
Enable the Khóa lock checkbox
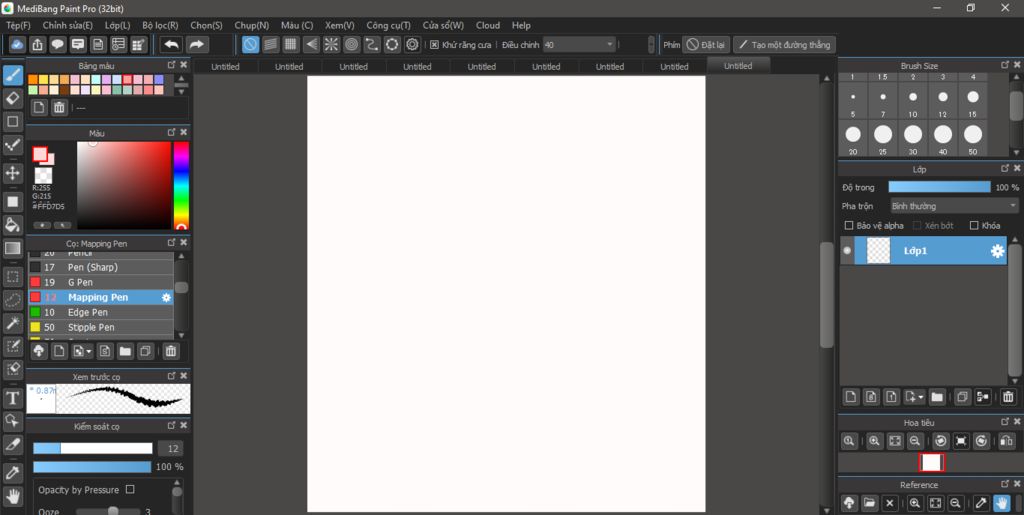pyautogui.click(x=974, y=226)
